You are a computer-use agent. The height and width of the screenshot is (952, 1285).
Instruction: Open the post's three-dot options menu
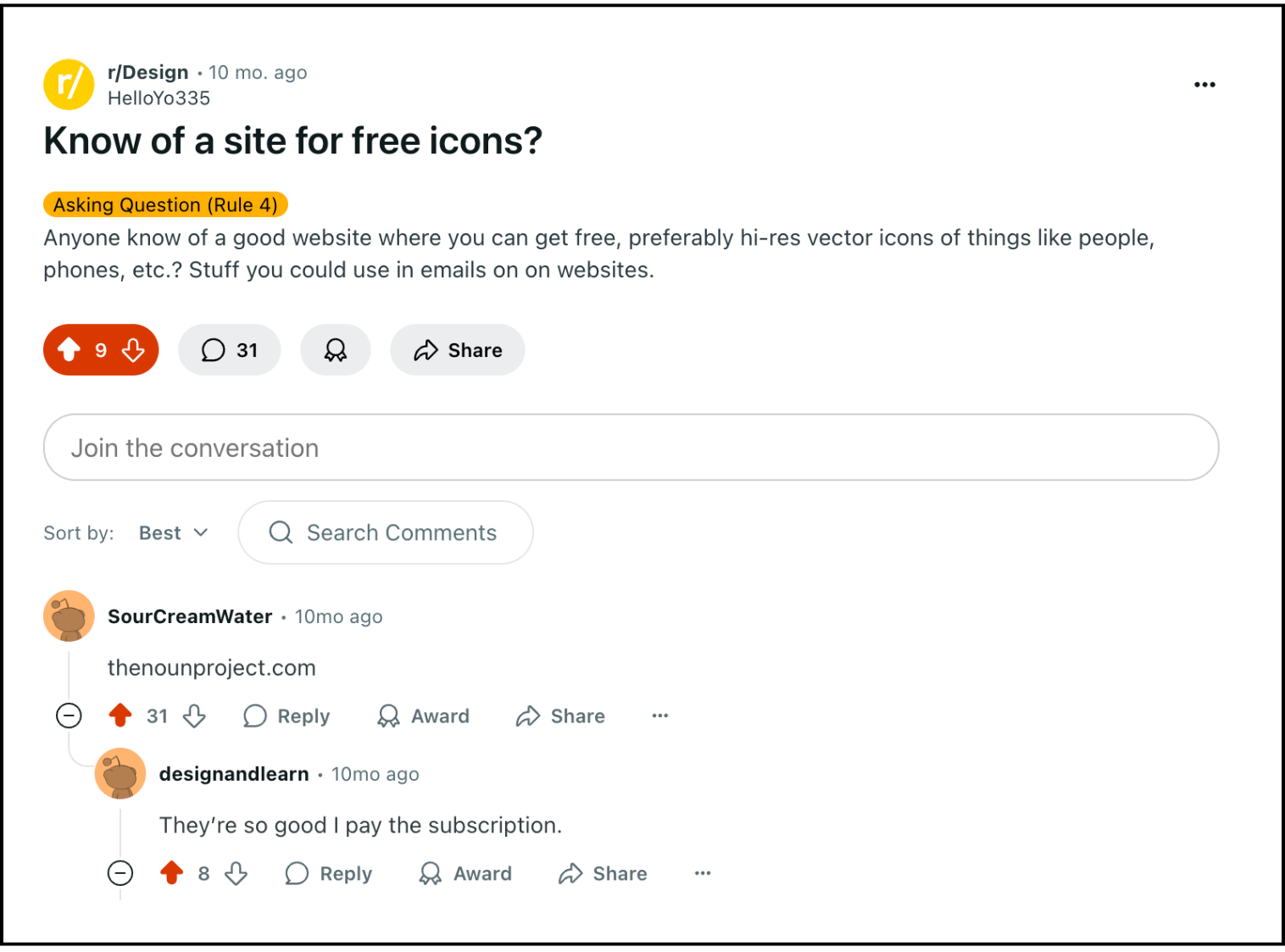[1204, 85]
